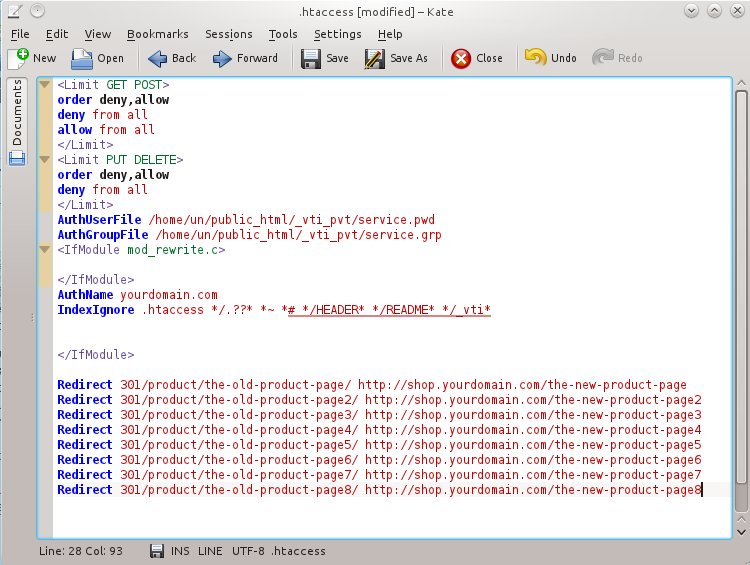This screenshot has height=565, width=750.
Task: Click the AuthGroupFile directive text
Action: click(103, 234)
